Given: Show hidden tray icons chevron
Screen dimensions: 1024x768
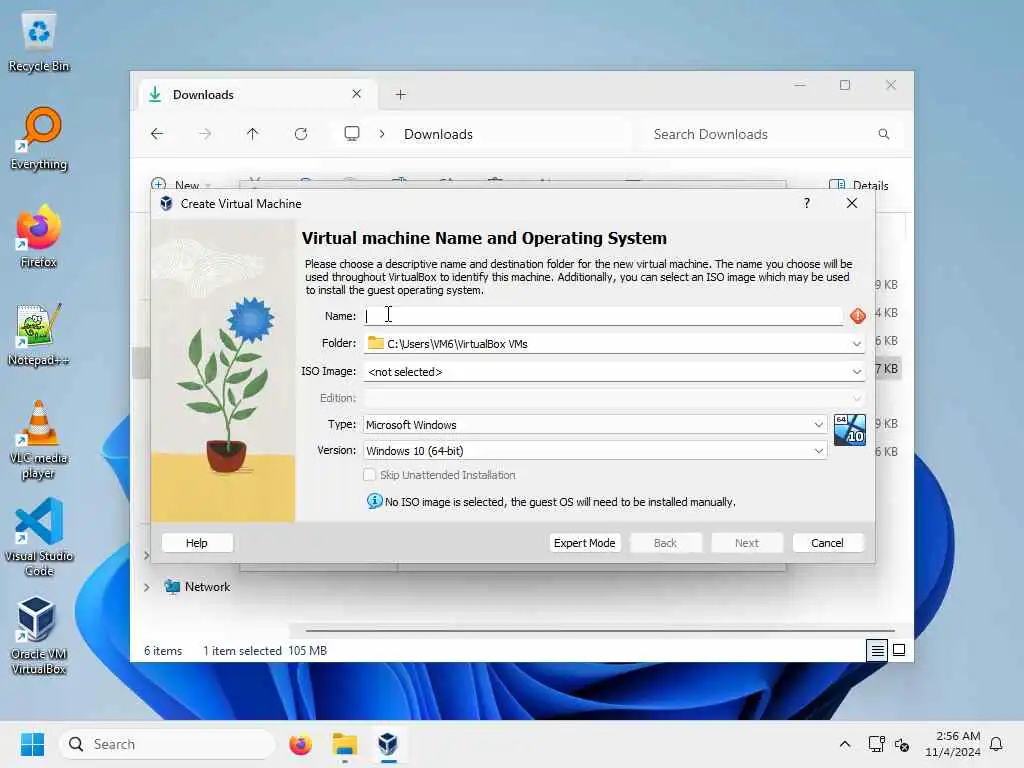Looking at the screenshot, I should click(x=844, y=744).
